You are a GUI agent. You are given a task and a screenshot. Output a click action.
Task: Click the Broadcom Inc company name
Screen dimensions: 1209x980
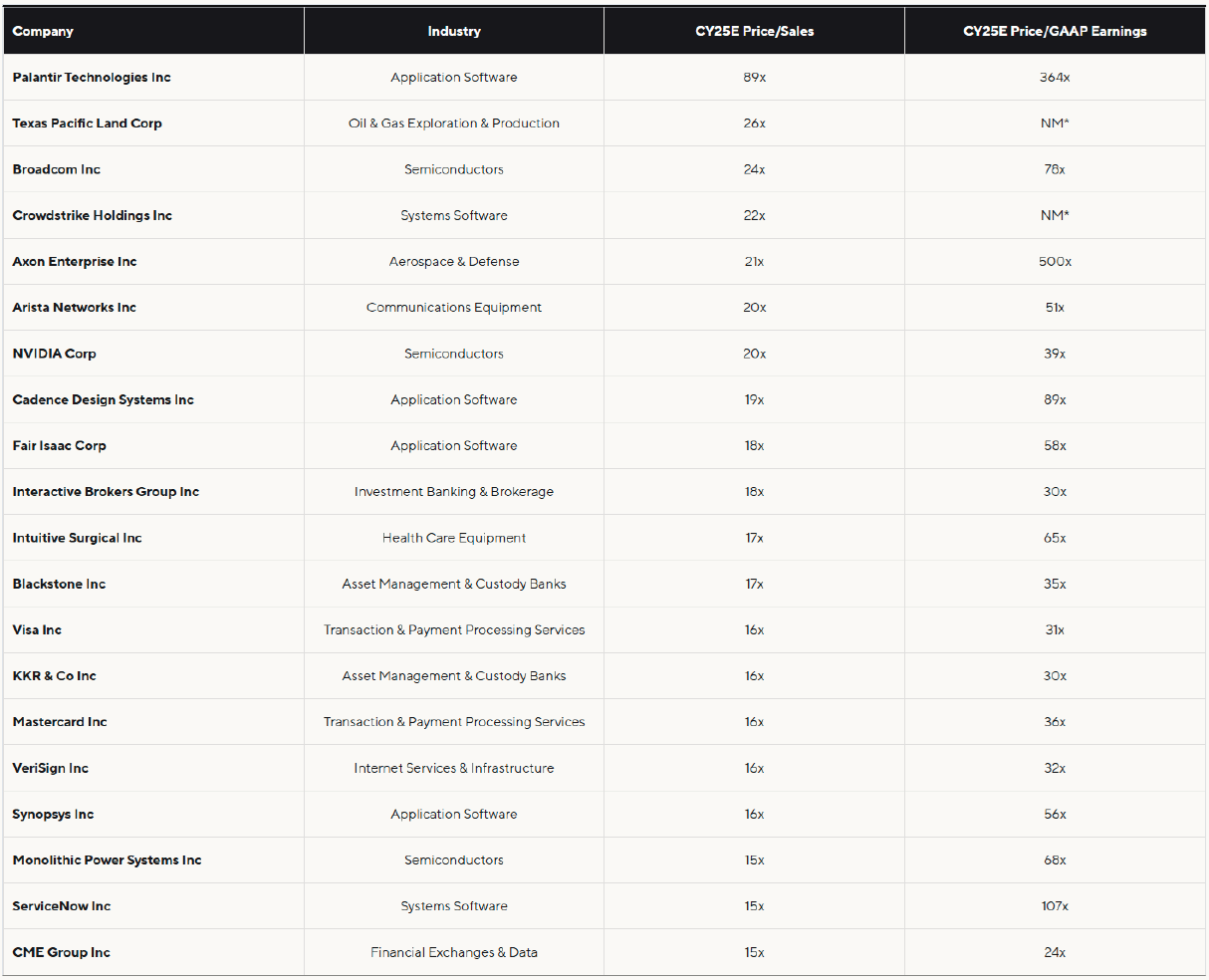(x=57, y=169)
